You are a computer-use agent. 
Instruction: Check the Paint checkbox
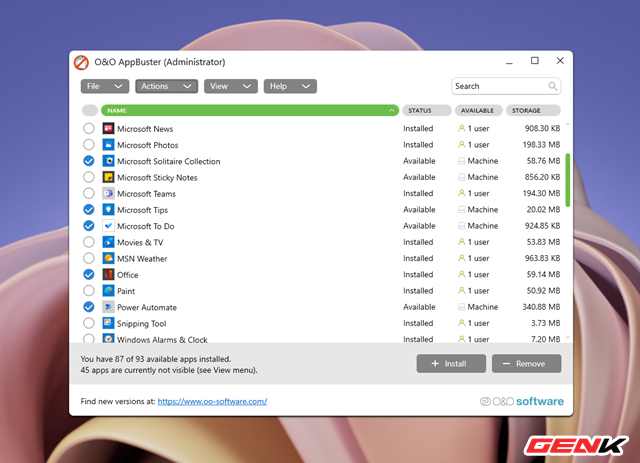click(89, 291)
